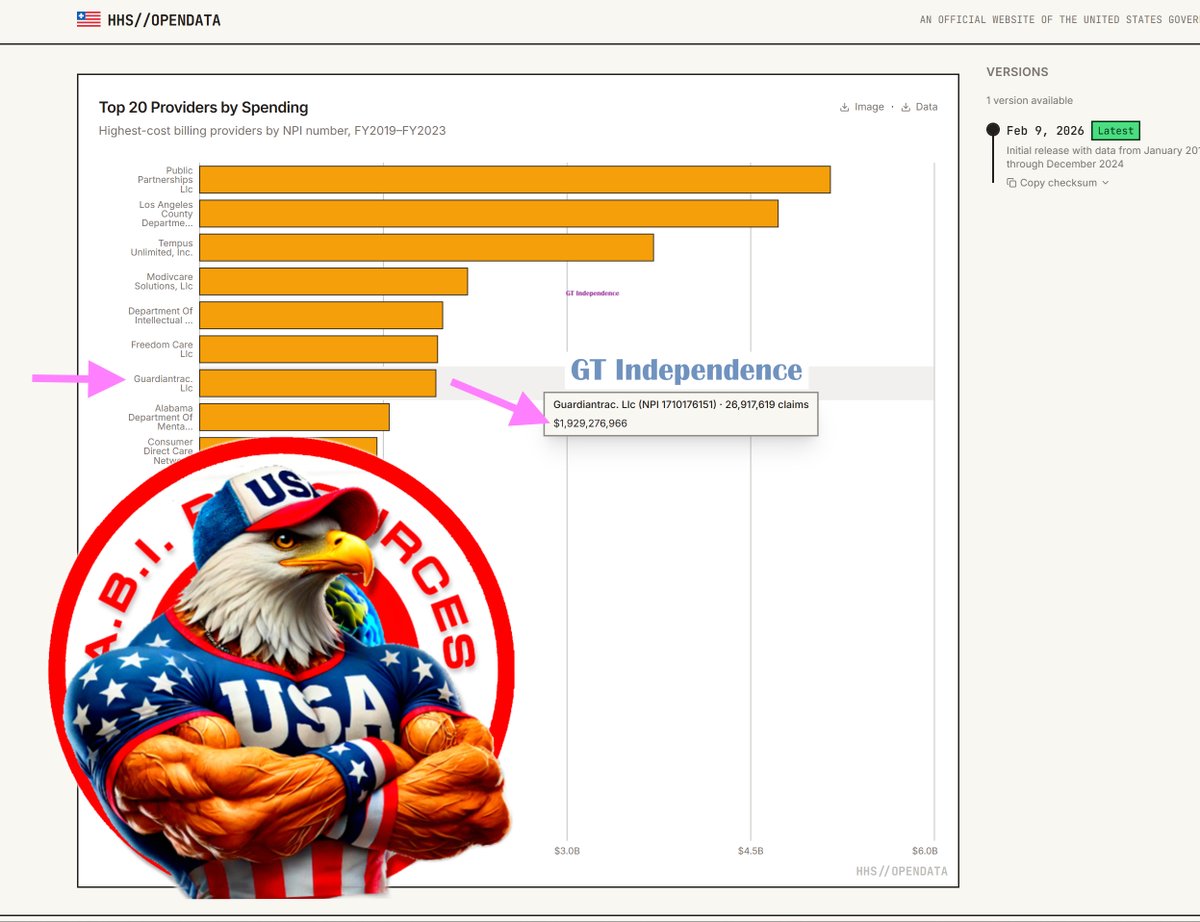Image resolution: width=1200 pixels, height=922 pixels.
Task: Click the Highest-cost billing providers subtitle
Action: click(x=272, y=131)
